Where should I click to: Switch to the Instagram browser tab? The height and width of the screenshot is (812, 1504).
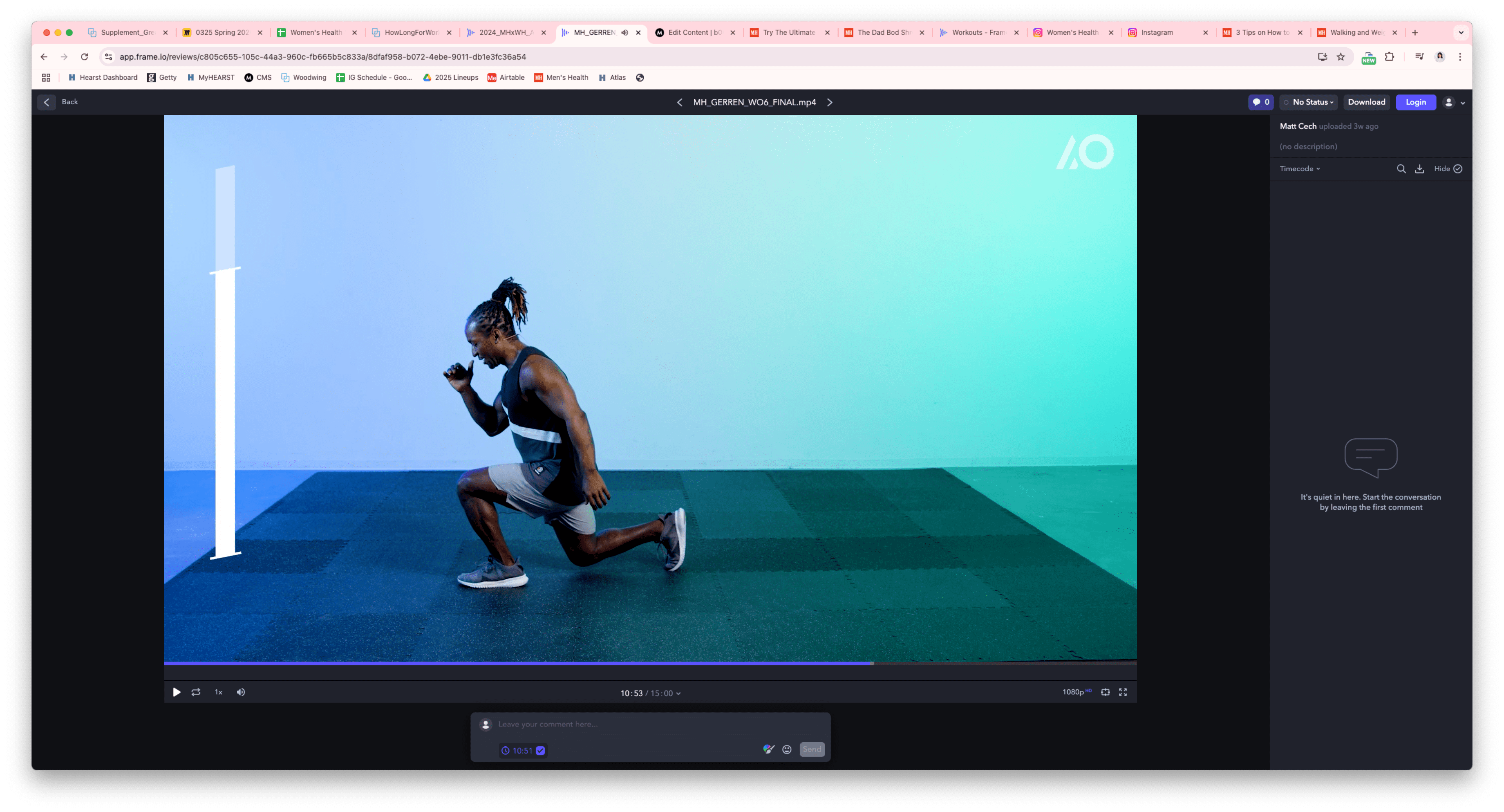1157,33
